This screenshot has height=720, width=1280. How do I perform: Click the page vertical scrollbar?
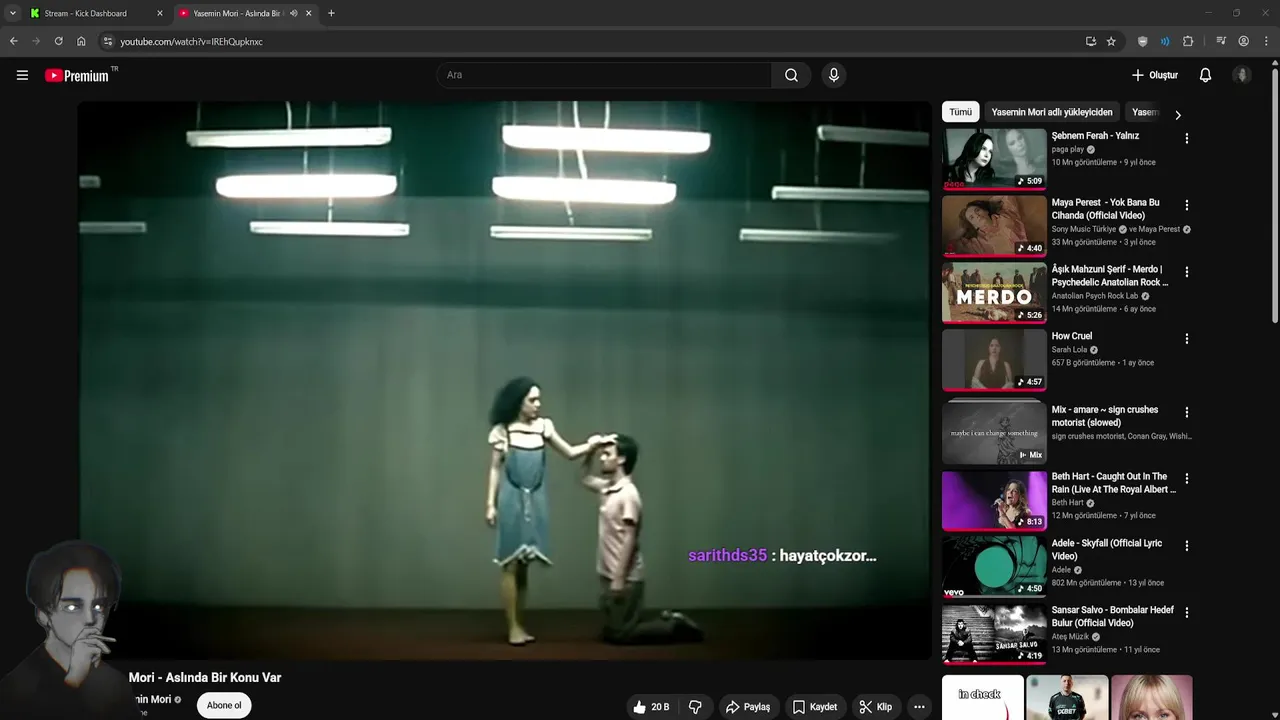click(x=1274, y=195)
